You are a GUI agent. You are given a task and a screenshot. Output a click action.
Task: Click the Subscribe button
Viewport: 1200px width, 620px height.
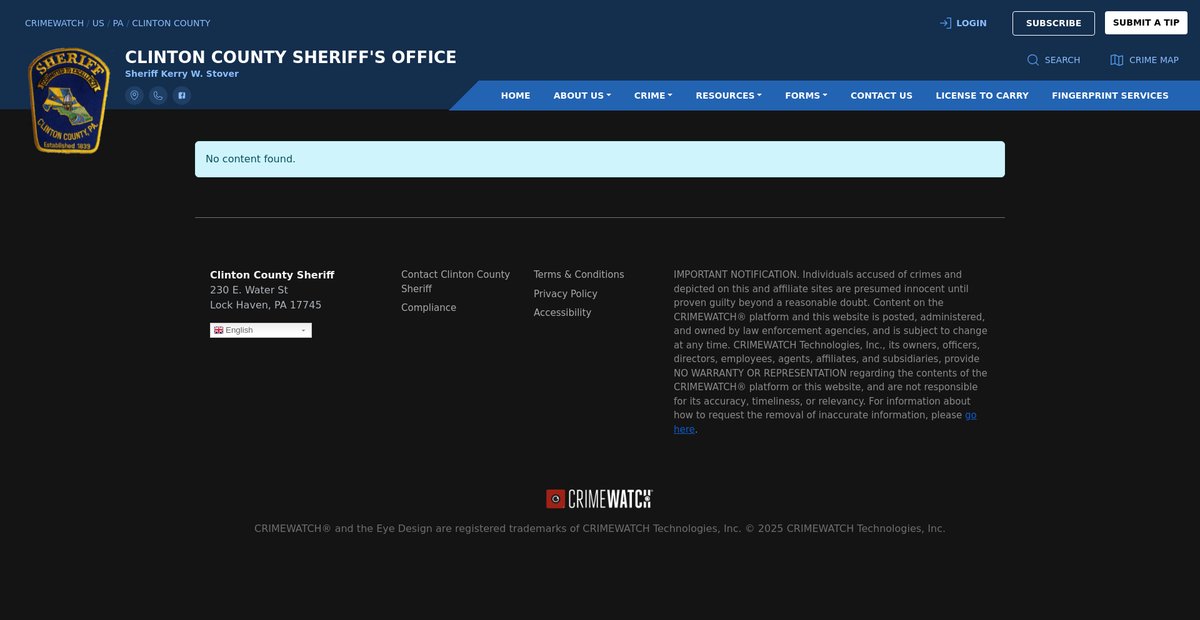[1053, 23]
